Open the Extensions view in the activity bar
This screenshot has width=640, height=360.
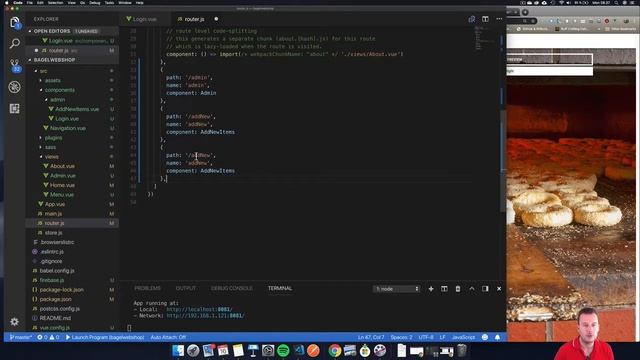coord(15,109)
